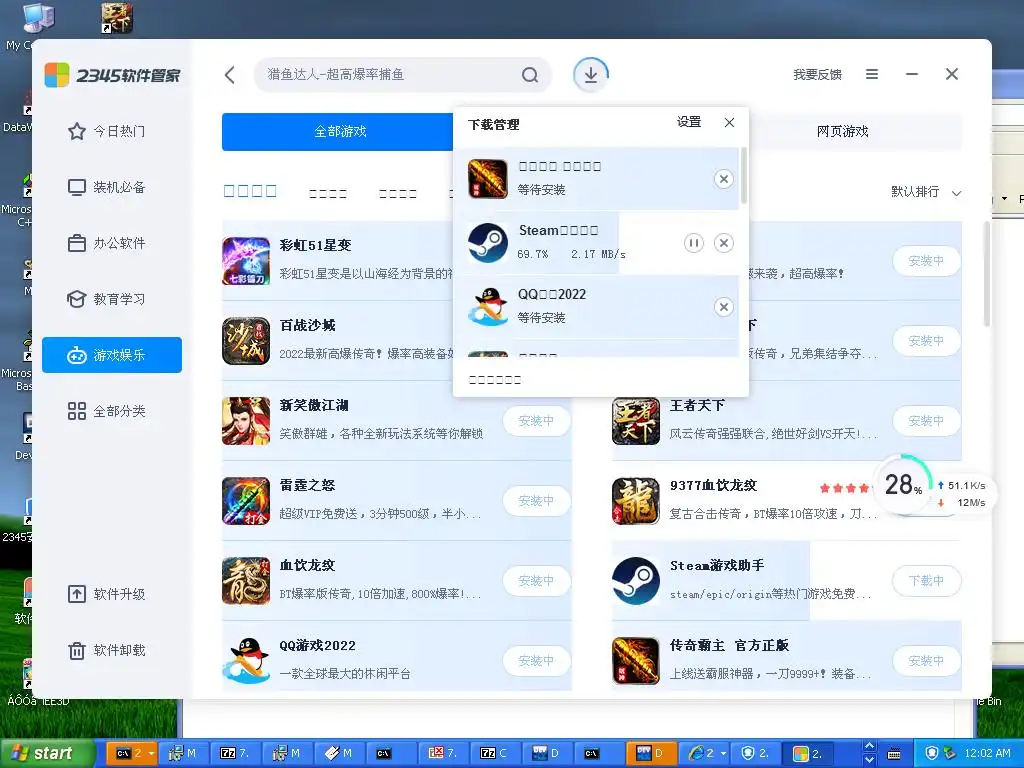Click the download manager scrollbar
The height and width of the screenshot is (768, 1024).
click(x=743, y=175)
